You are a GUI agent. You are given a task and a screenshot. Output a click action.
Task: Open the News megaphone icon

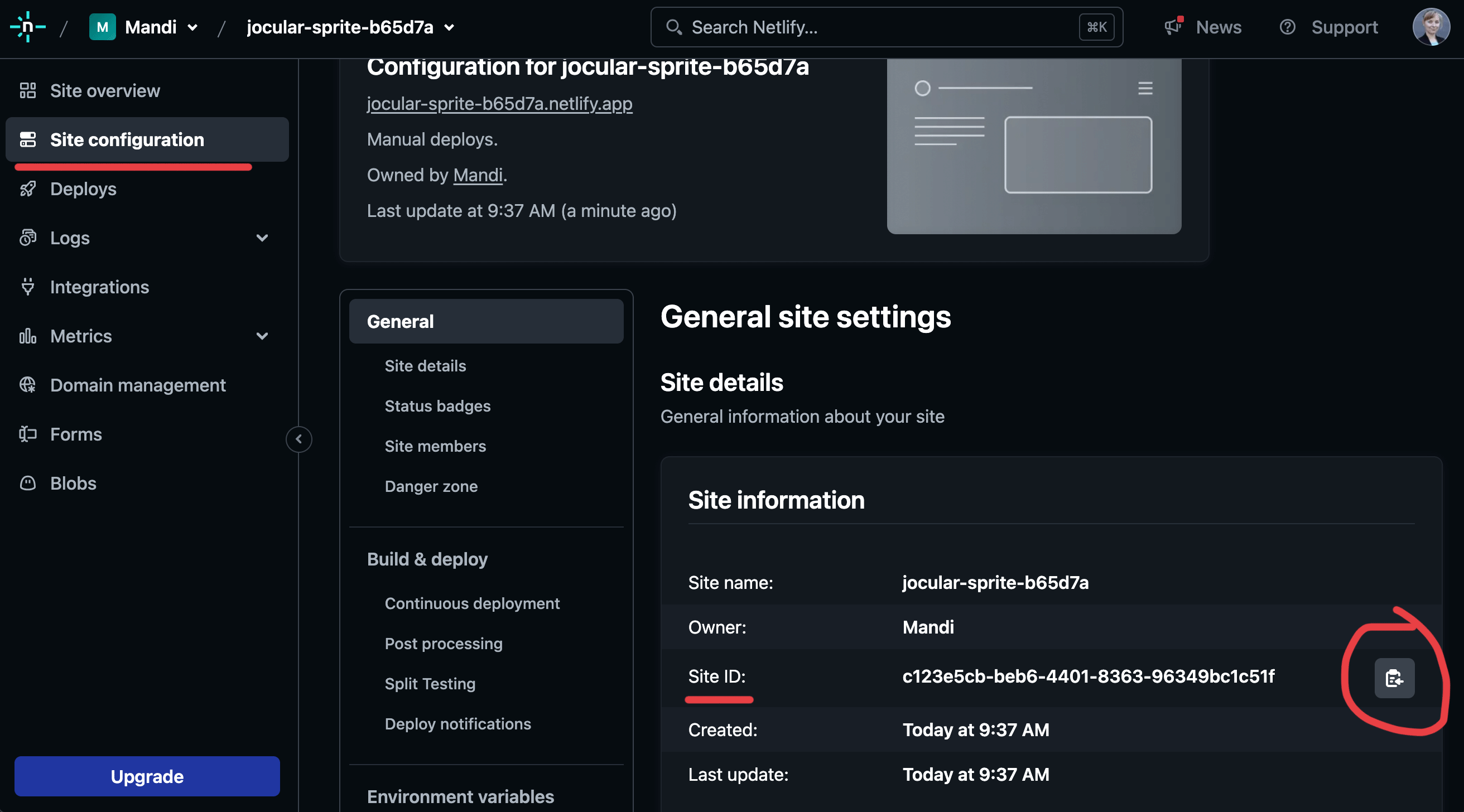pyautogui.click(x=1173, y=27)
